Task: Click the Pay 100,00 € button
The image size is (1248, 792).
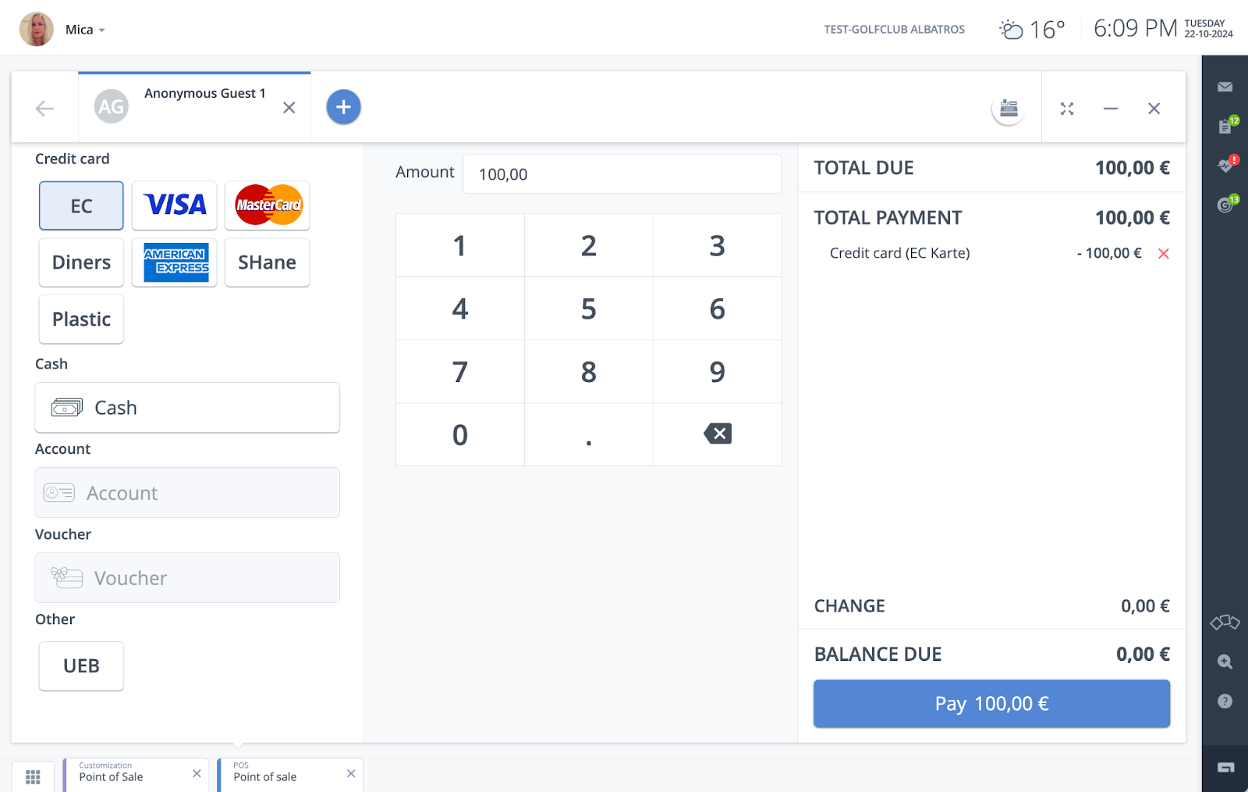Action: [991, 704]
